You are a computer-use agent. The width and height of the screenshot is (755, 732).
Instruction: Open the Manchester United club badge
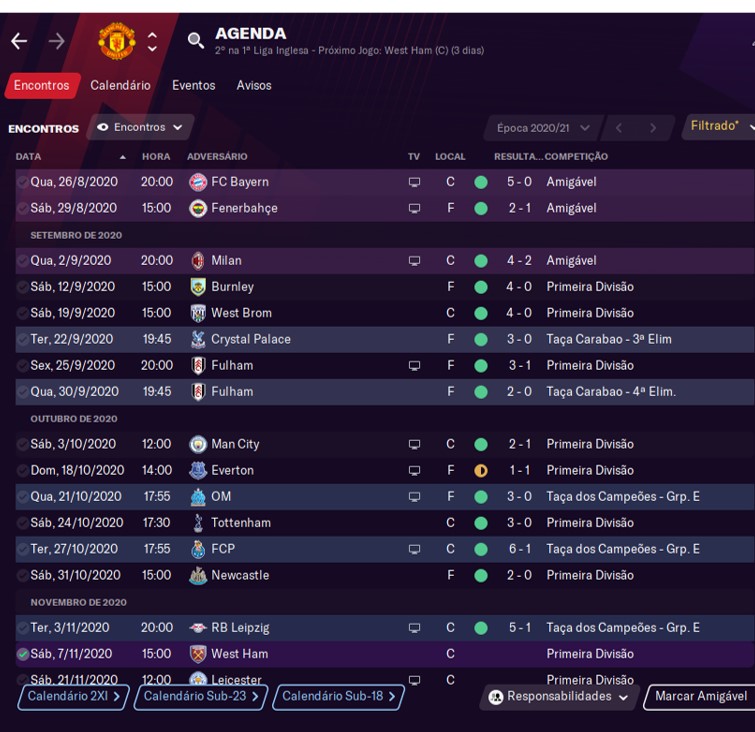117,41
